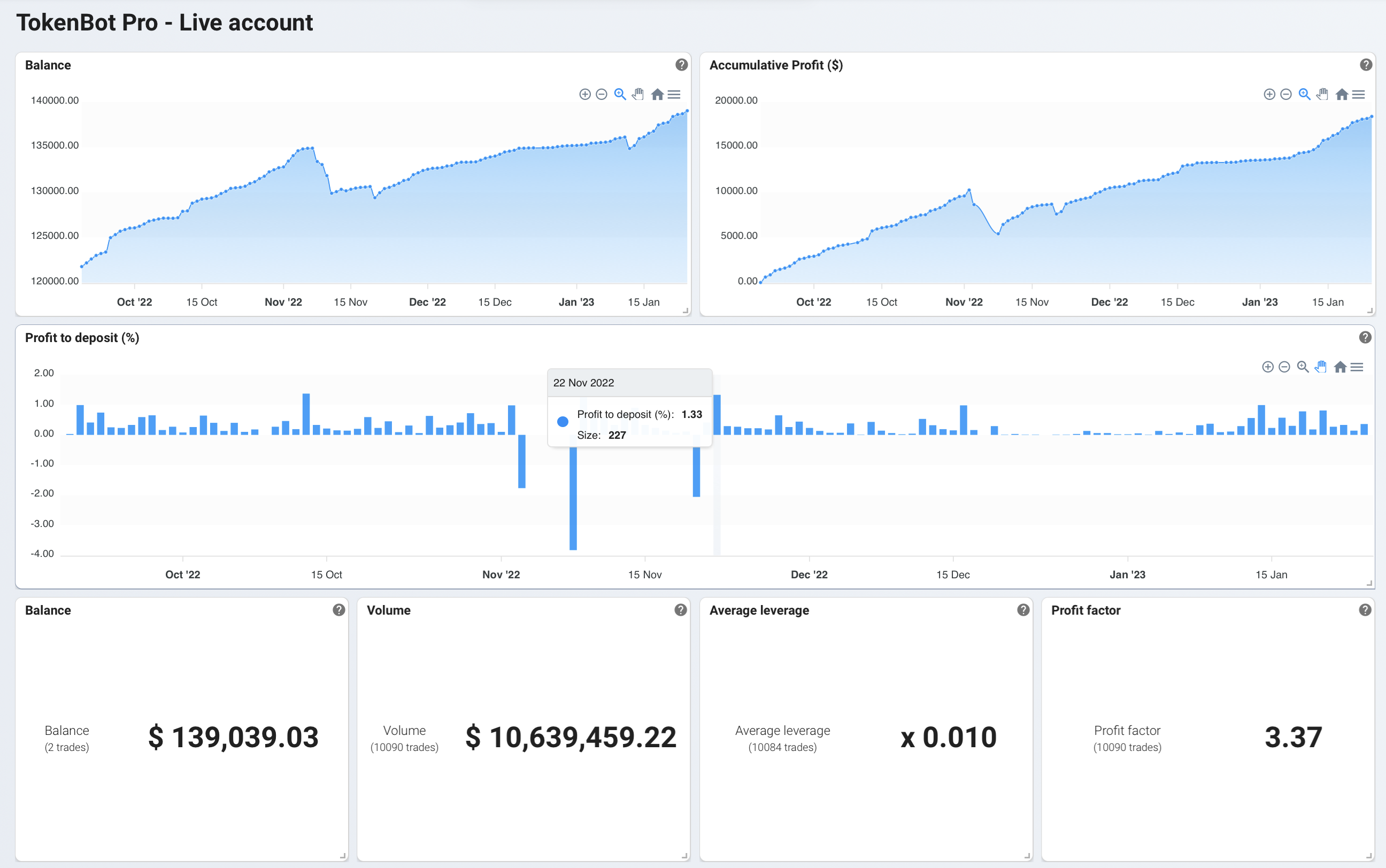Open help on the Volume stat card

(680, 610)
